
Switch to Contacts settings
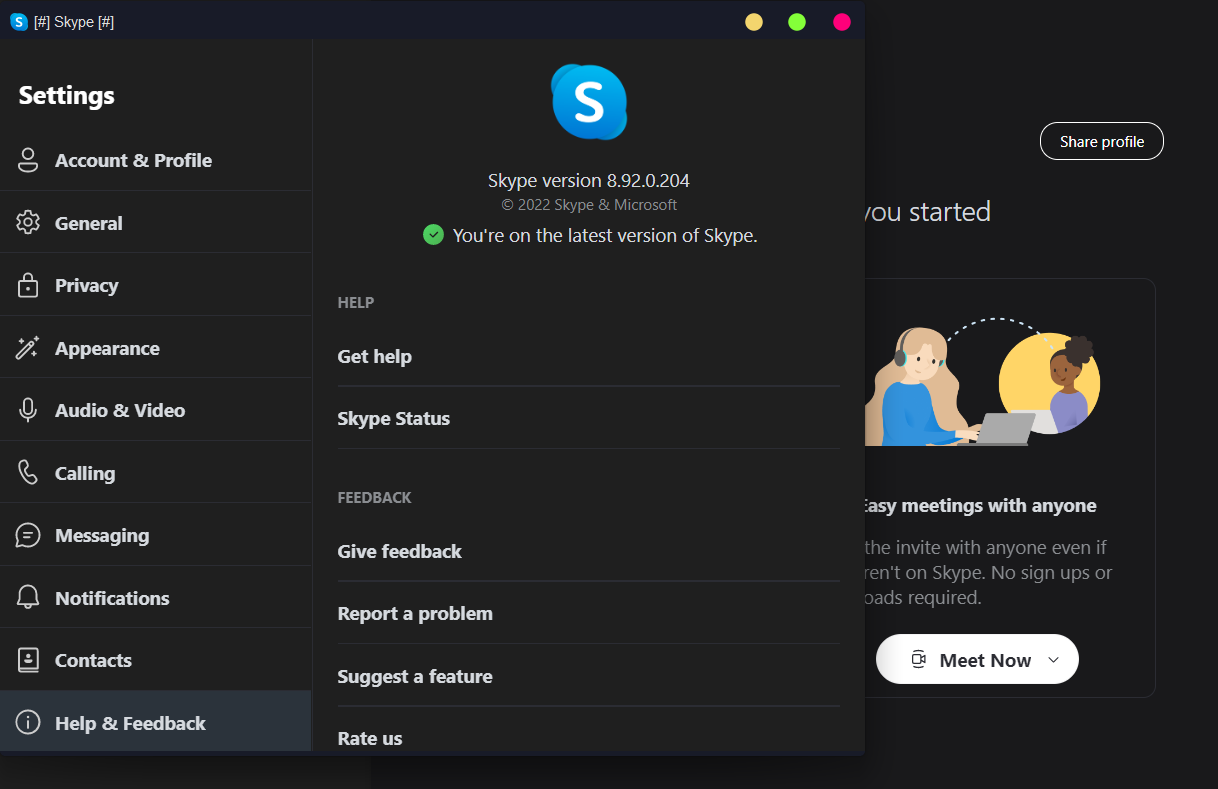tap(156, 660)
